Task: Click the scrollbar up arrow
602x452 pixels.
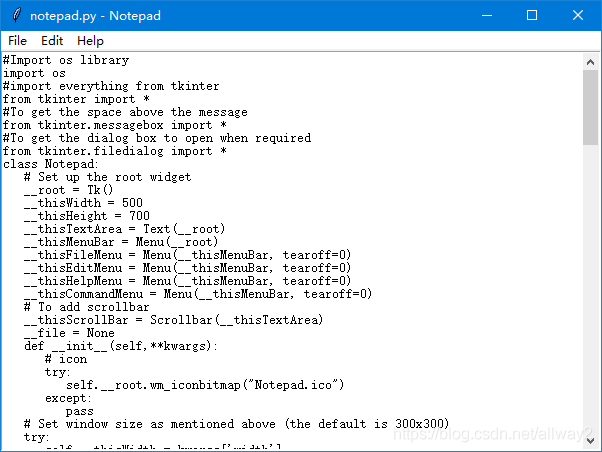Action: pyautogui.click(x=591, y=60)
